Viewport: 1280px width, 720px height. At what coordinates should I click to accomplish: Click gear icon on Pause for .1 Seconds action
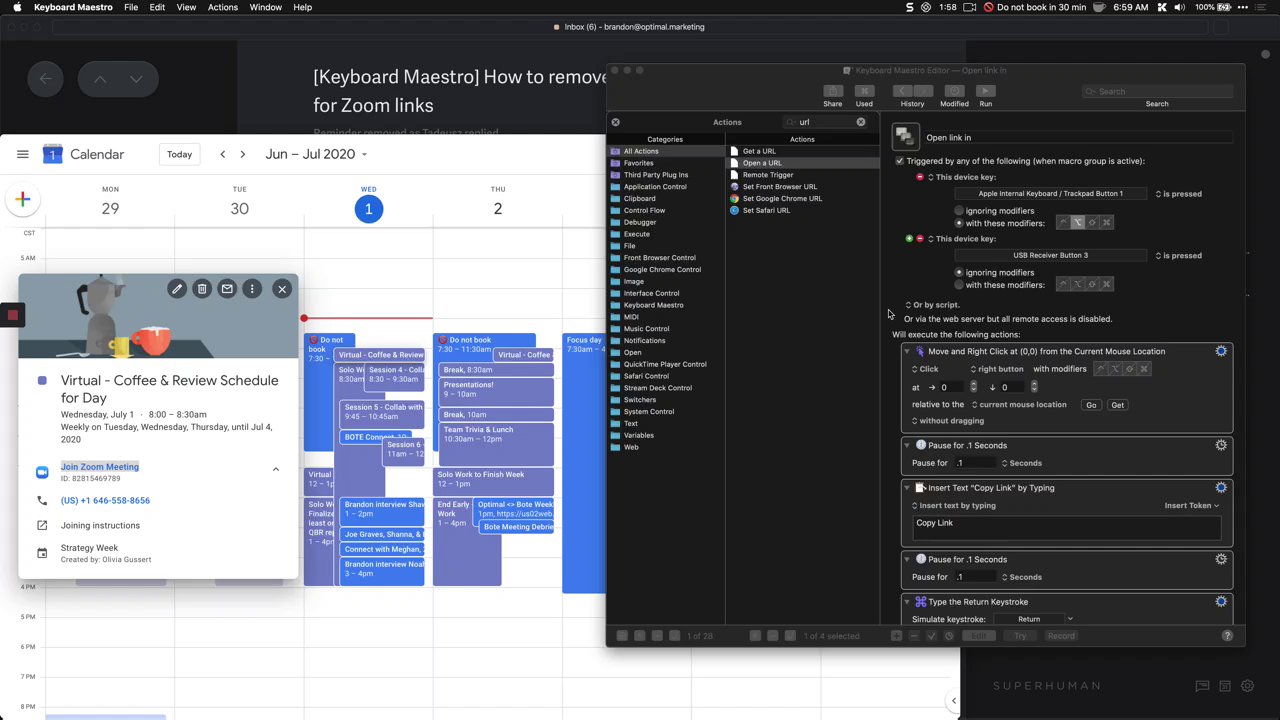point(1220,445)
